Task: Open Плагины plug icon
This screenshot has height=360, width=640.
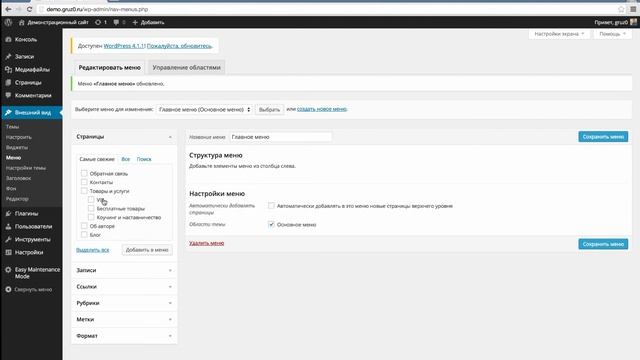Action: tap(8, 213)
